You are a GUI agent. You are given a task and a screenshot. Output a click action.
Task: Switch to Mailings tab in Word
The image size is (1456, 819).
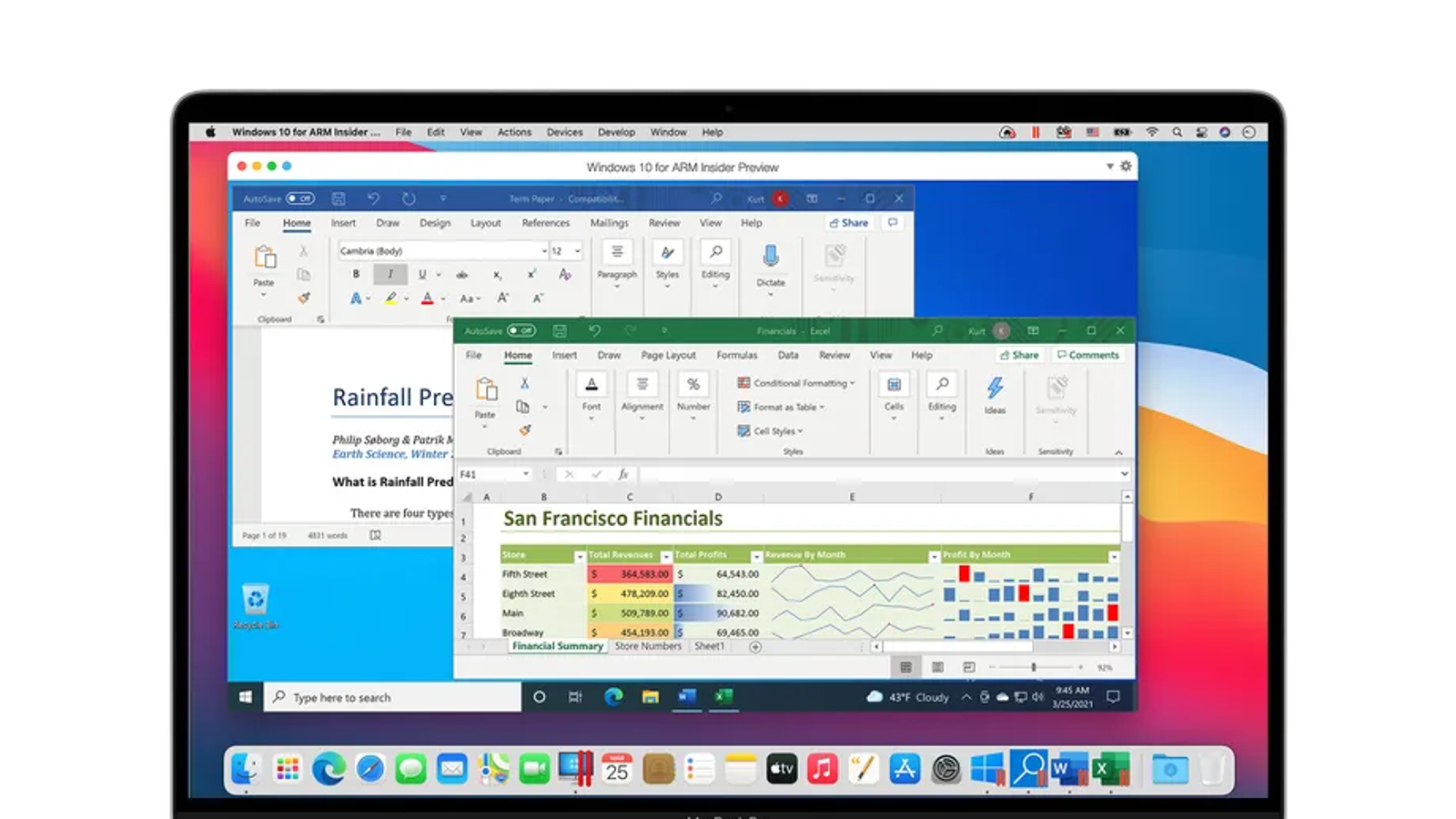pos(610,223)
